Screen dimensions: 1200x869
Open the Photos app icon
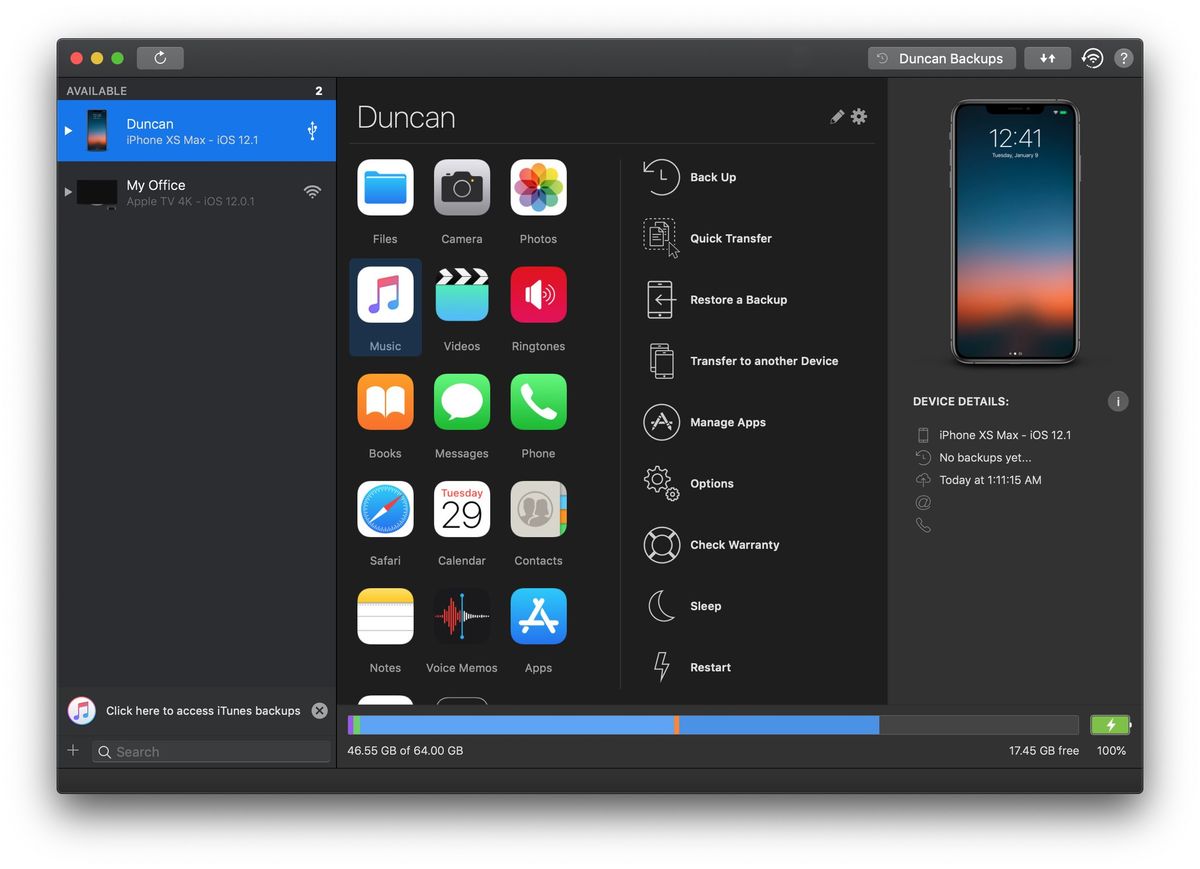coord(538,188)
